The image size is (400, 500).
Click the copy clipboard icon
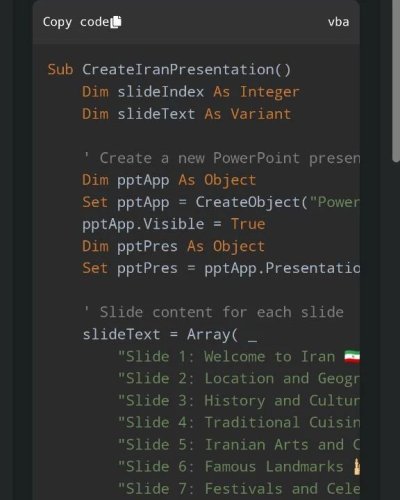116,22
